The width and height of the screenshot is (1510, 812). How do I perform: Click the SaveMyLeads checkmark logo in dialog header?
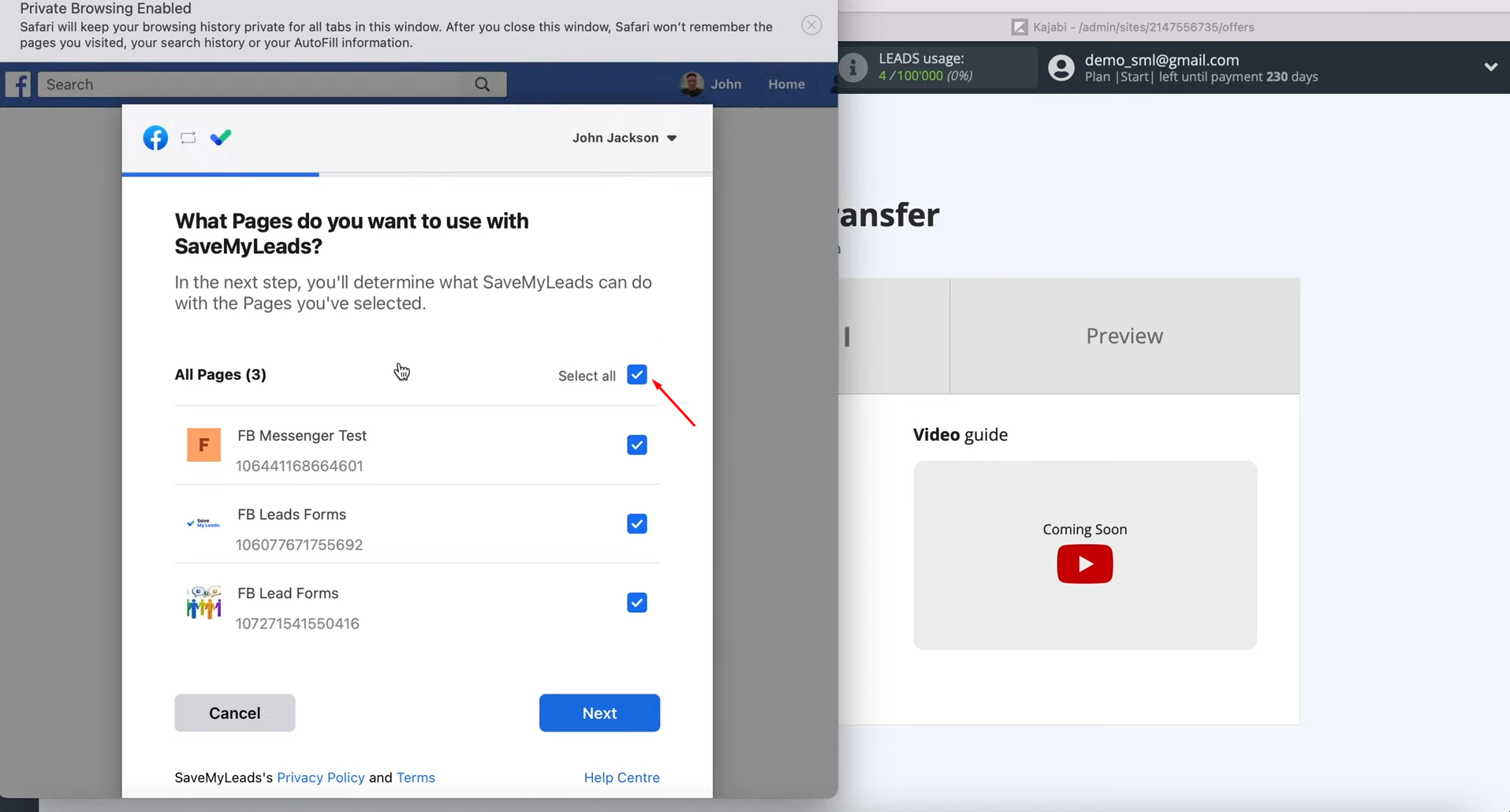click(x=221, y=138)
